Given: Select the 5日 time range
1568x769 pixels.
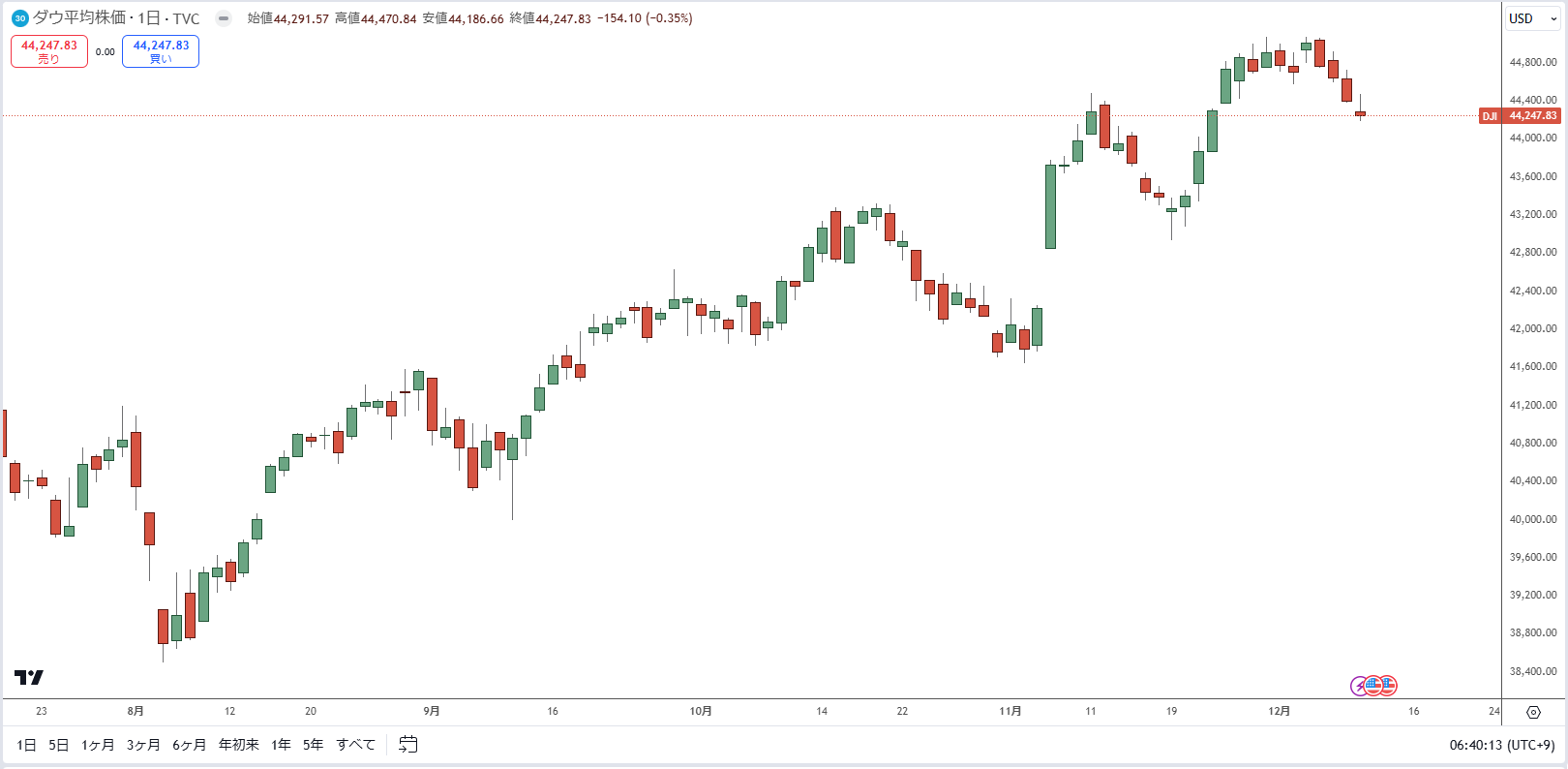Looking at the screenshot, I should [59, 745].
